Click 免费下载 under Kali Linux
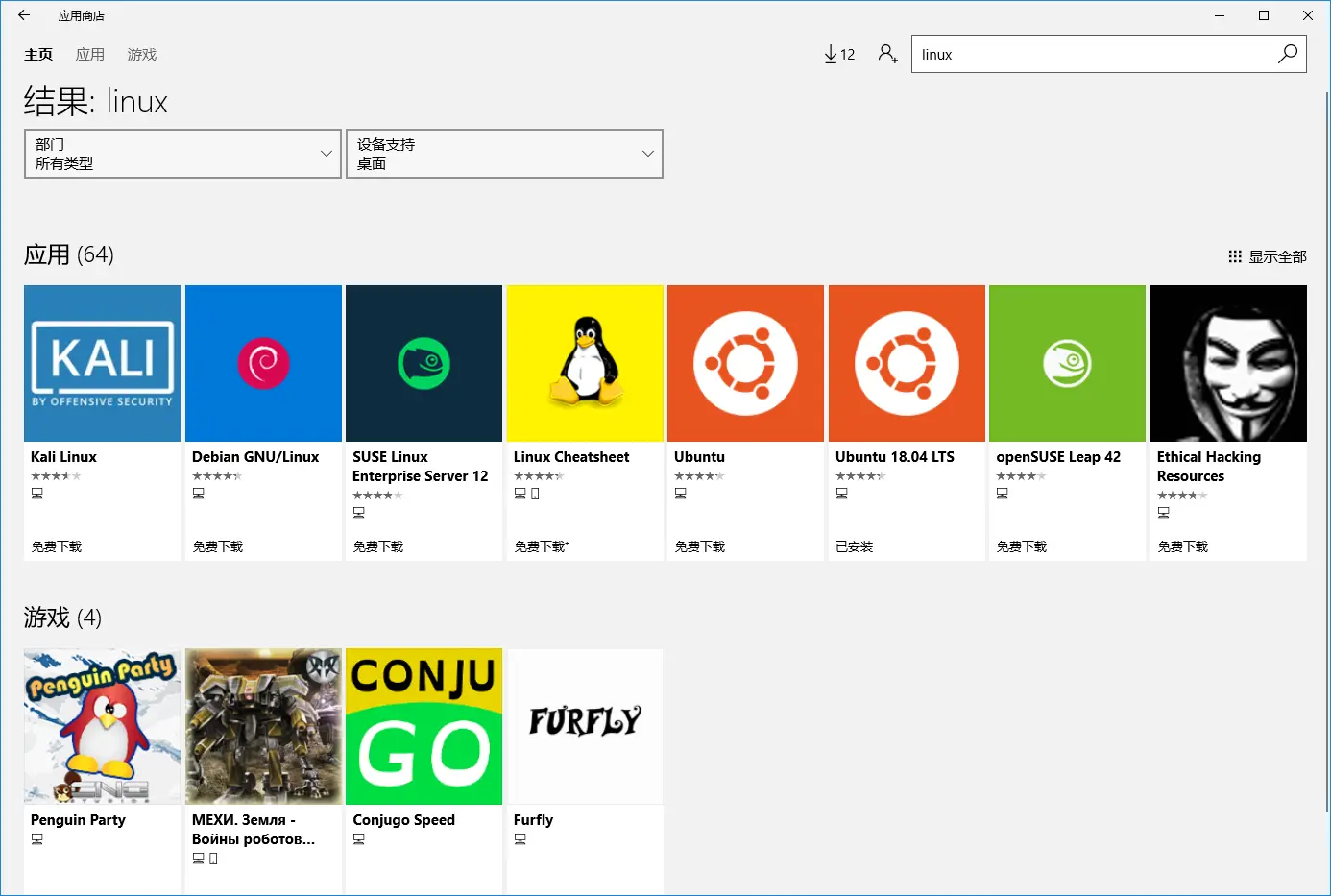Screen dimensions: 1331x896 click(x=57, y=546)
